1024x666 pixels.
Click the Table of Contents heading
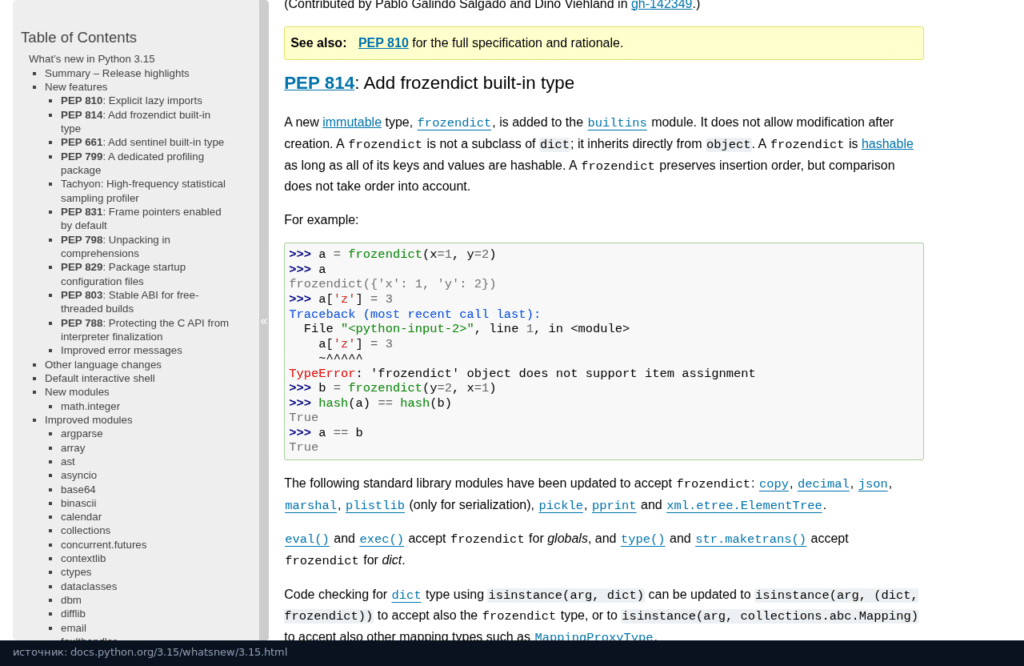click(x=78, y=38)
